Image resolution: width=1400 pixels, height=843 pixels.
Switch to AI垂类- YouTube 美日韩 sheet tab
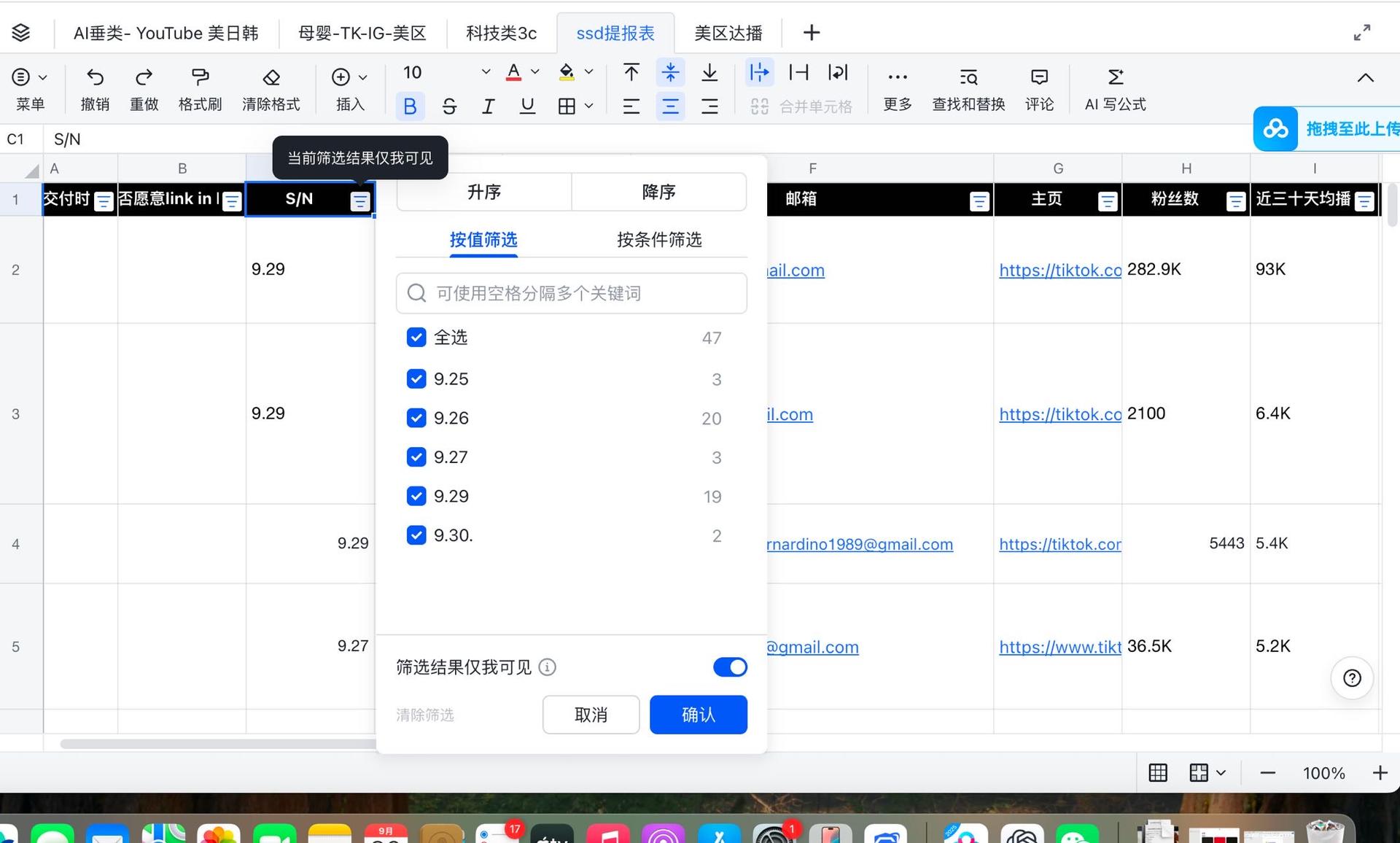(x=166, y=33)
